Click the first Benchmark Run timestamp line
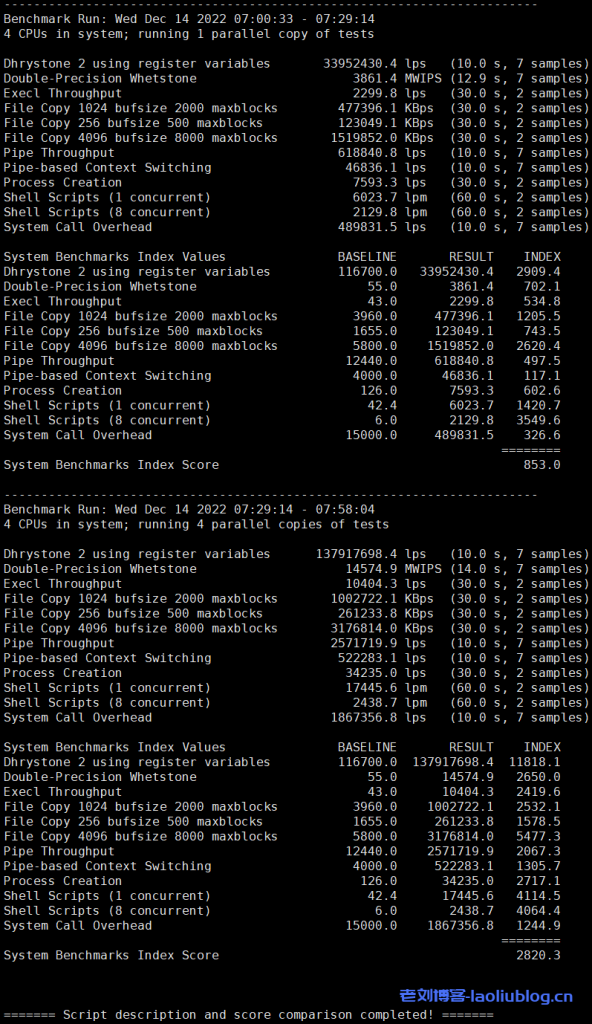 coord(189,19)
